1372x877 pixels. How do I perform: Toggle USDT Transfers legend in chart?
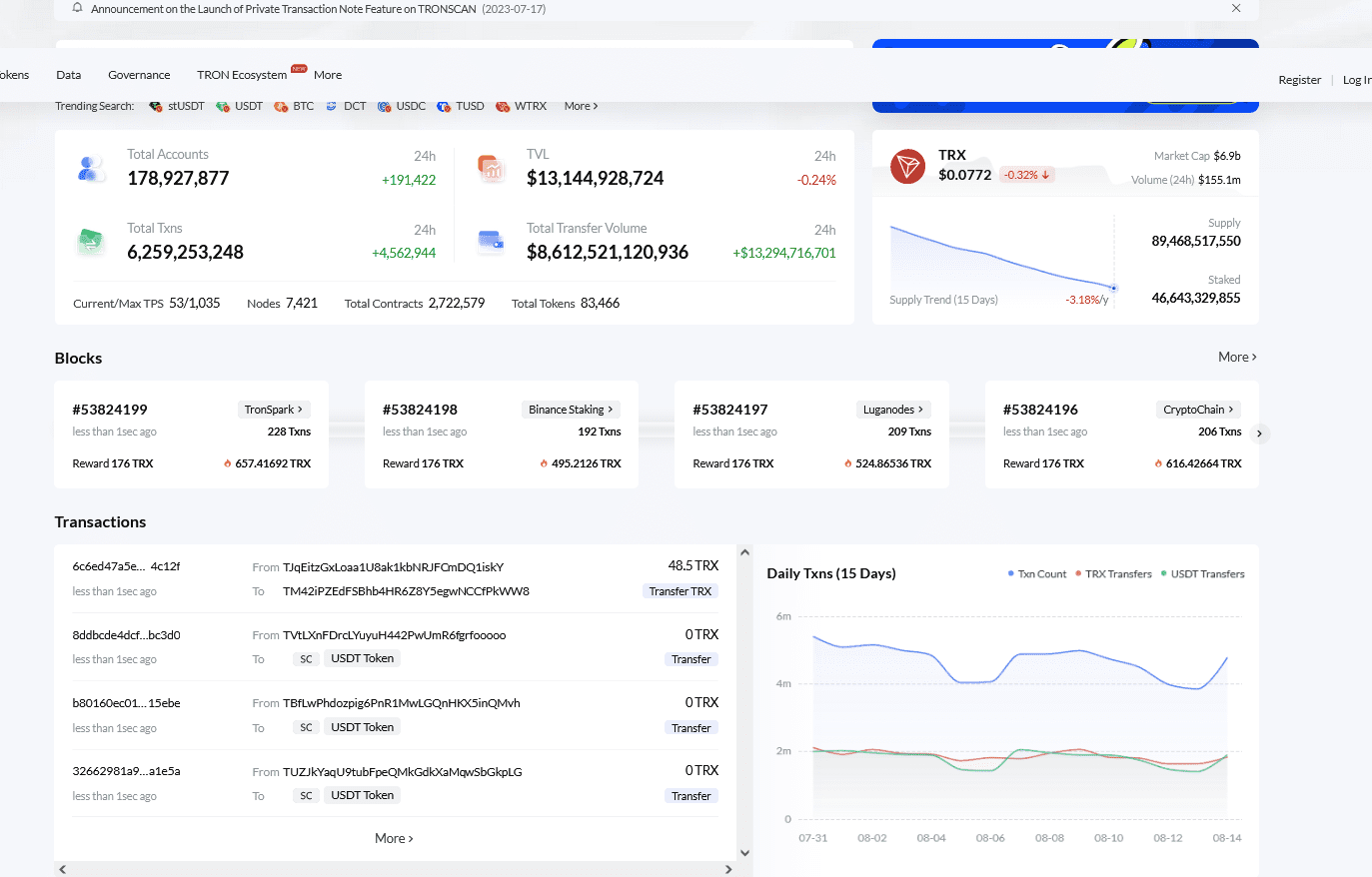(x=1202, y=574)
